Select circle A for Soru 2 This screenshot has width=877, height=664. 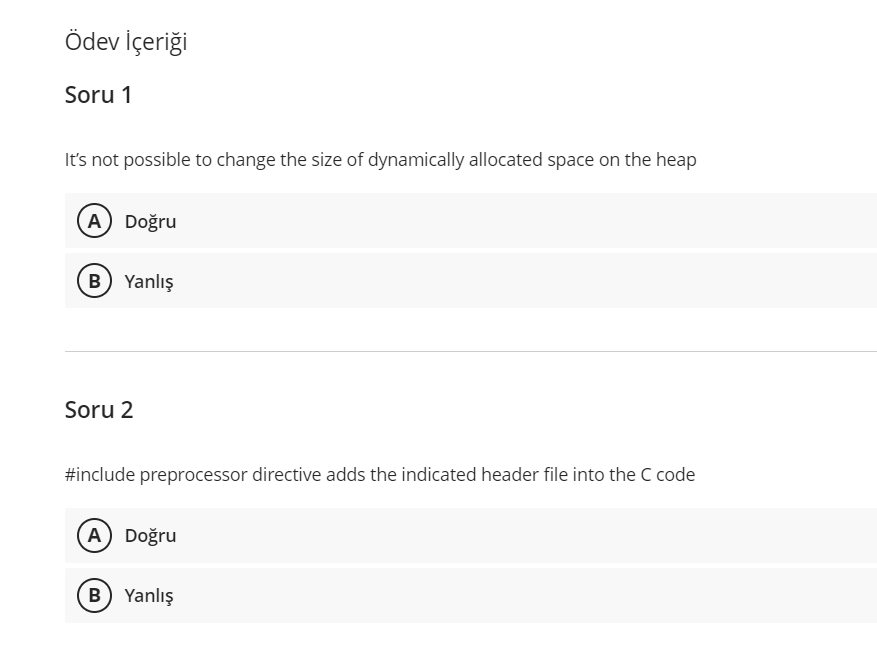(94, 535)
